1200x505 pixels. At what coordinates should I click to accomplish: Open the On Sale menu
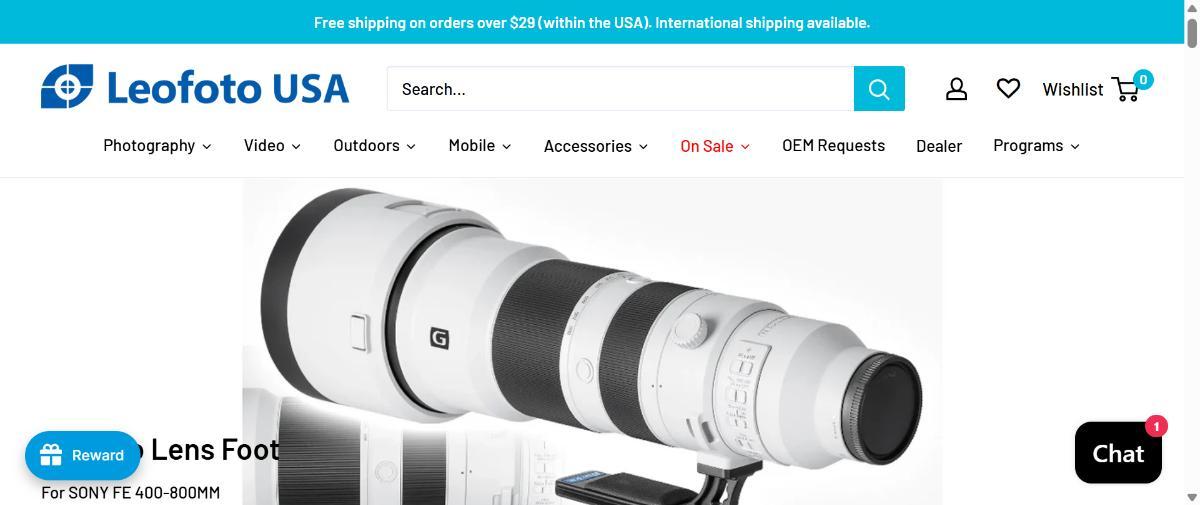coord(715,146)
